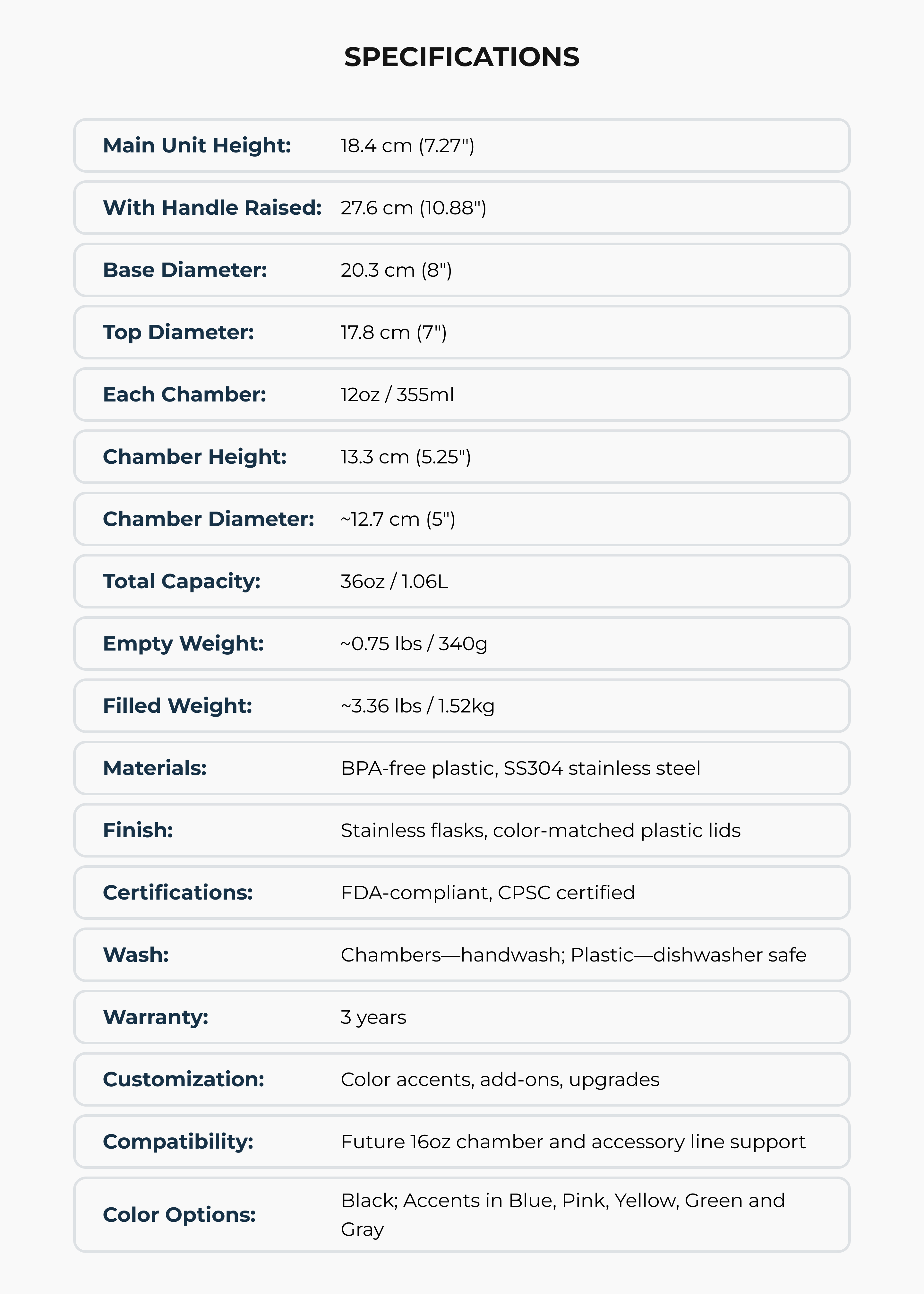Select the BPA-free plastic materials text
Image resolution: width=924 pixels, height=1294 pixels.
(521, 768)
